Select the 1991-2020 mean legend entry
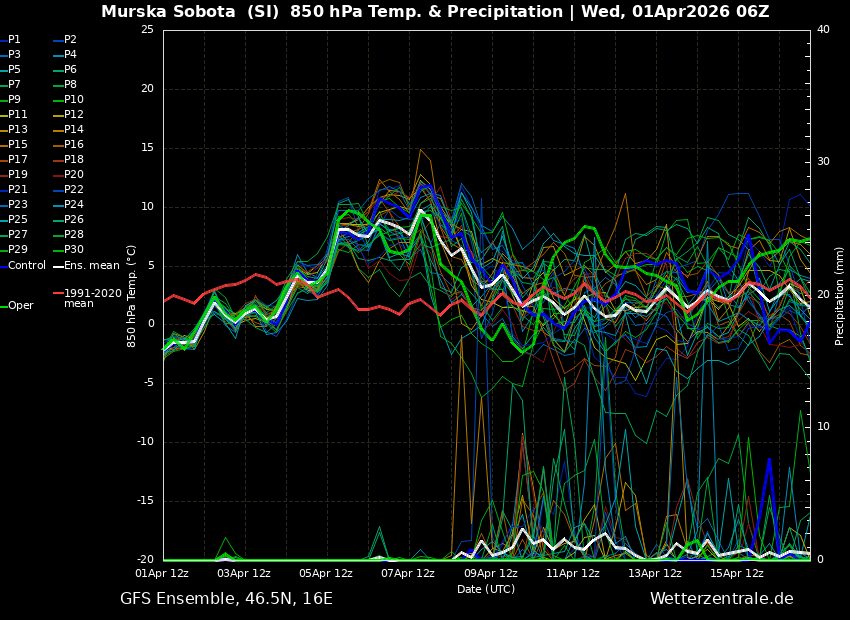Viewport: 850px width, 620px height. click(x=92, y=299)
